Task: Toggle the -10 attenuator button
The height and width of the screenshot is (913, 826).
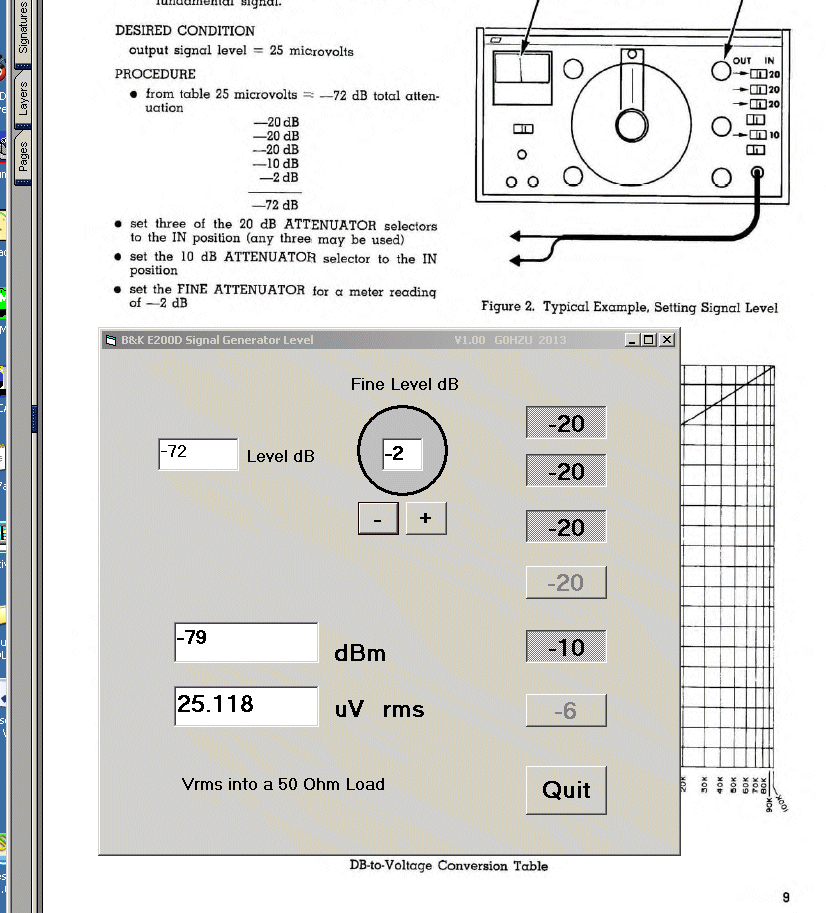Action: point(566,646)
